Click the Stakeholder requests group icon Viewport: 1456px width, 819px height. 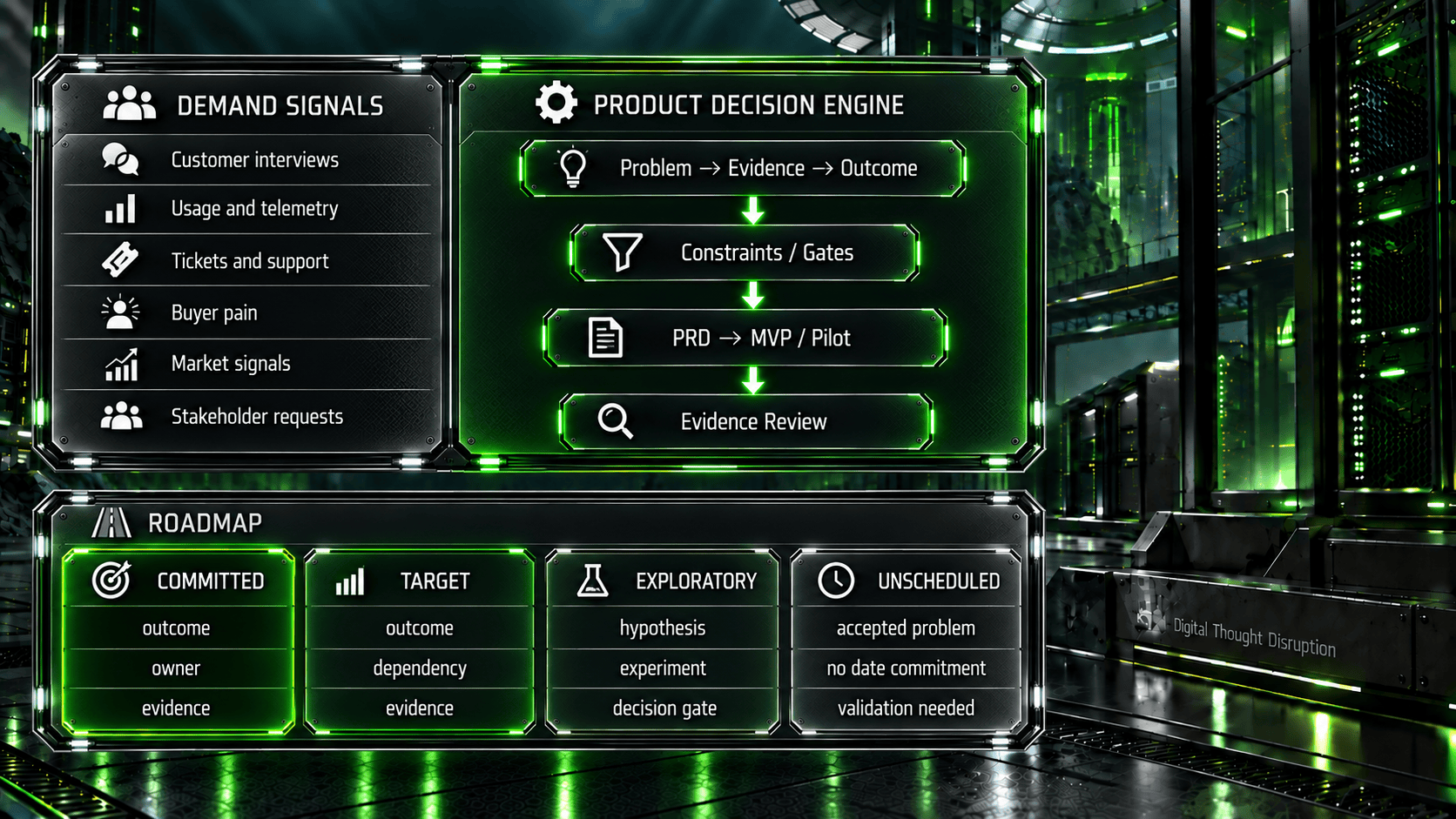click(121, 416)
